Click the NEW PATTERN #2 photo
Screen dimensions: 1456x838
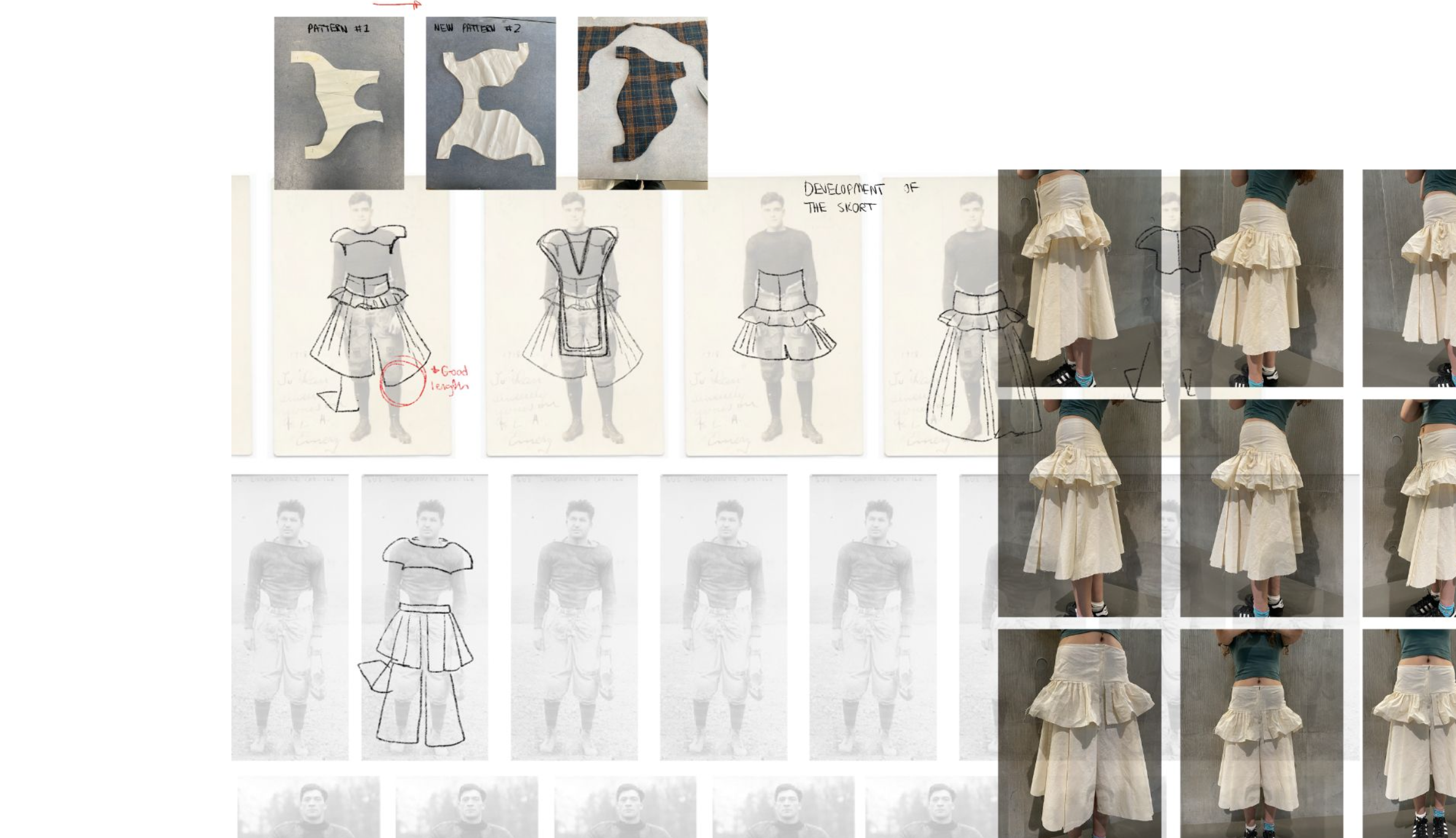[x=490, y=103]
